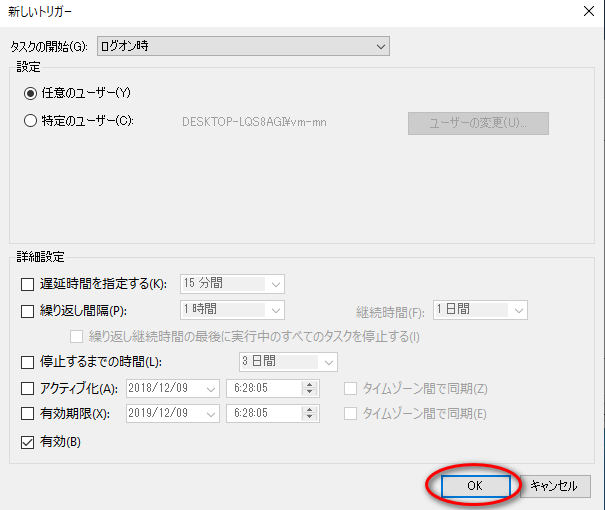Select the 任意のユーザー radio button
Viewport: 605px width, 510px height.
[x=30, y=93]
